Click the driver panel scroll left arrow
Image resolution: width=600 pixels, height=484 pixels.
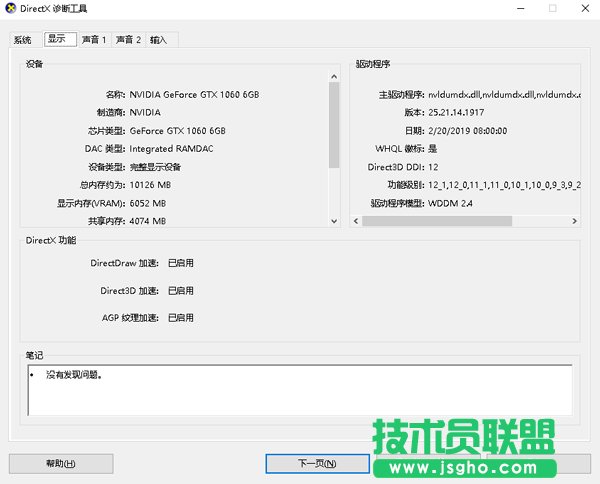356,221
